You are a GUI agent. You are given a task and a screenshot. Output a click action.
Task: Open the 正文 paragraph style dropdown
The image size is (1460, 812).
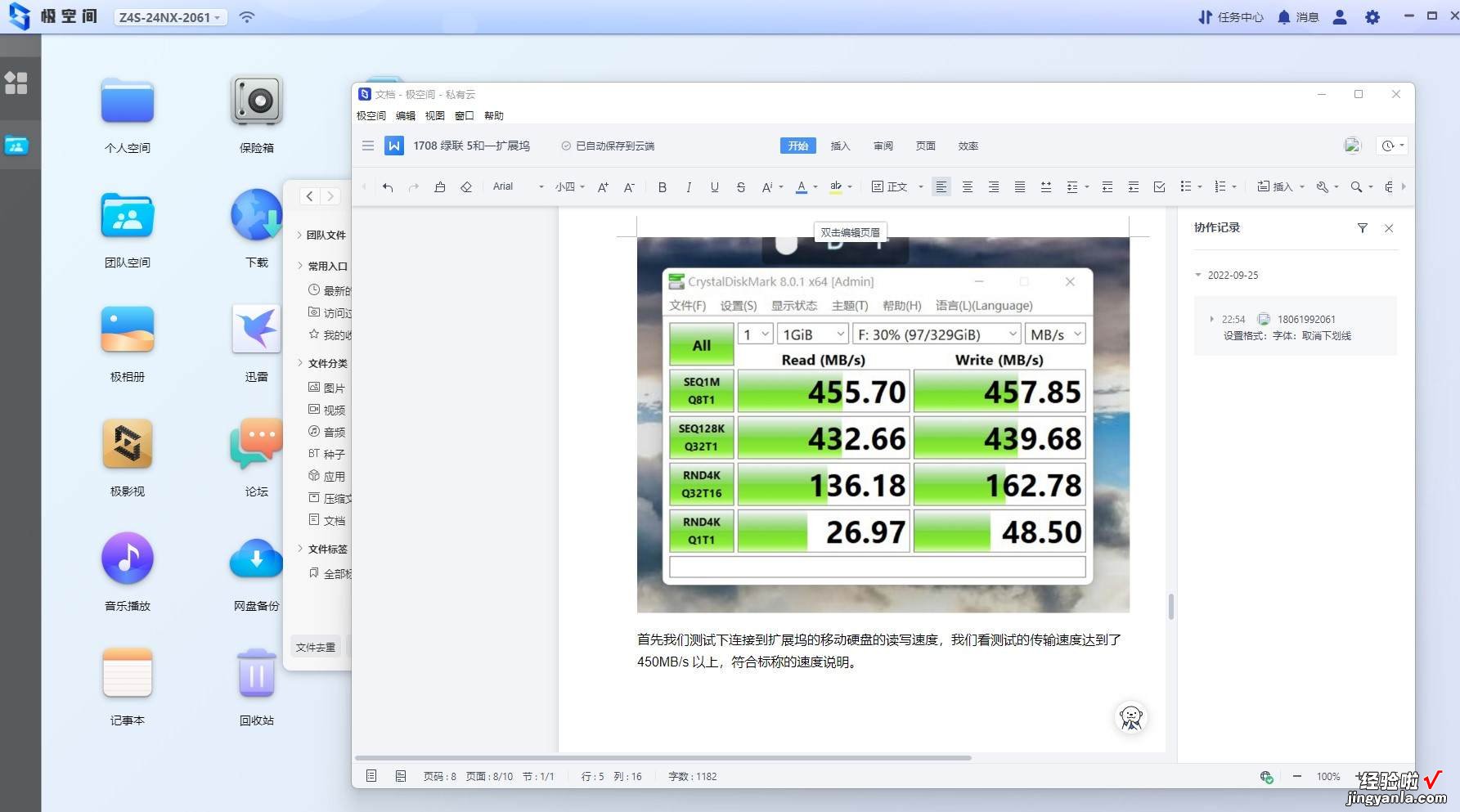click(x=897, y=187)
